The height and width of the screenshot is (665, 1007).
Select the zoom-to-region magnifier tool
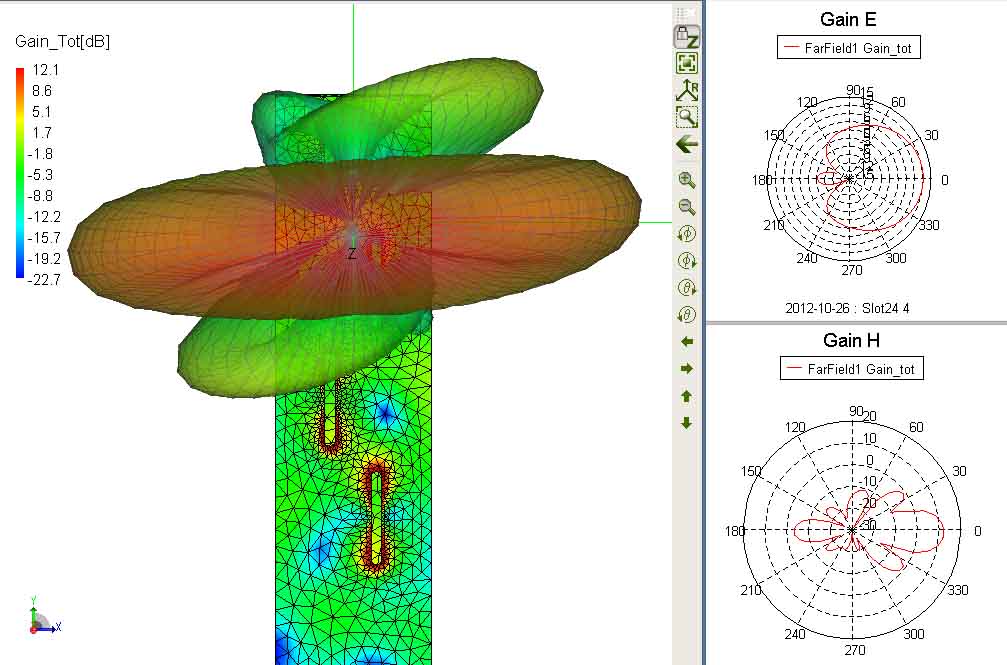click(x=687, y=117)
